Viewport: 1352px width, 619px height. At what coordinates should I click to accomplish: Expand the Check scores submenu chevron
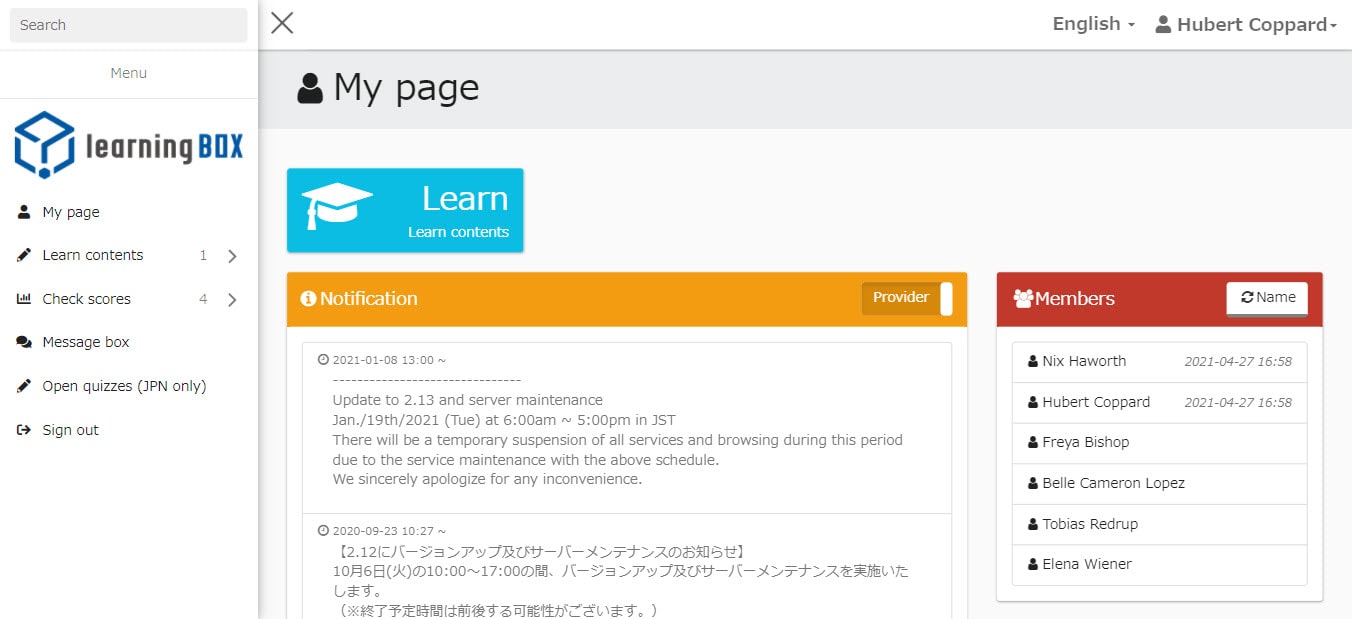coord(232,299)
